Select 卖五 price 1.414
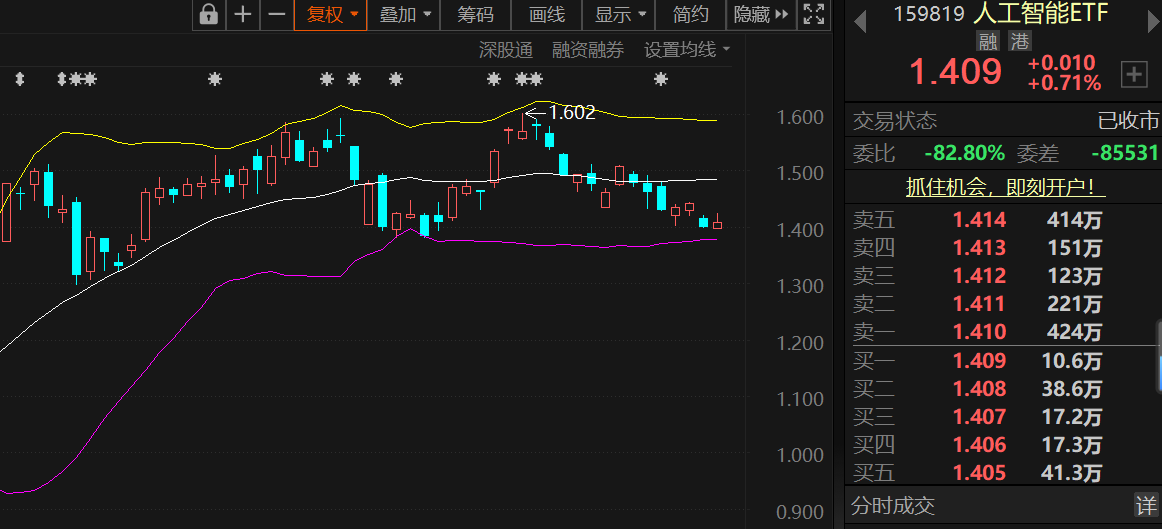Image resolution: width=1162 pixels, height=529 pixels. 980,220
